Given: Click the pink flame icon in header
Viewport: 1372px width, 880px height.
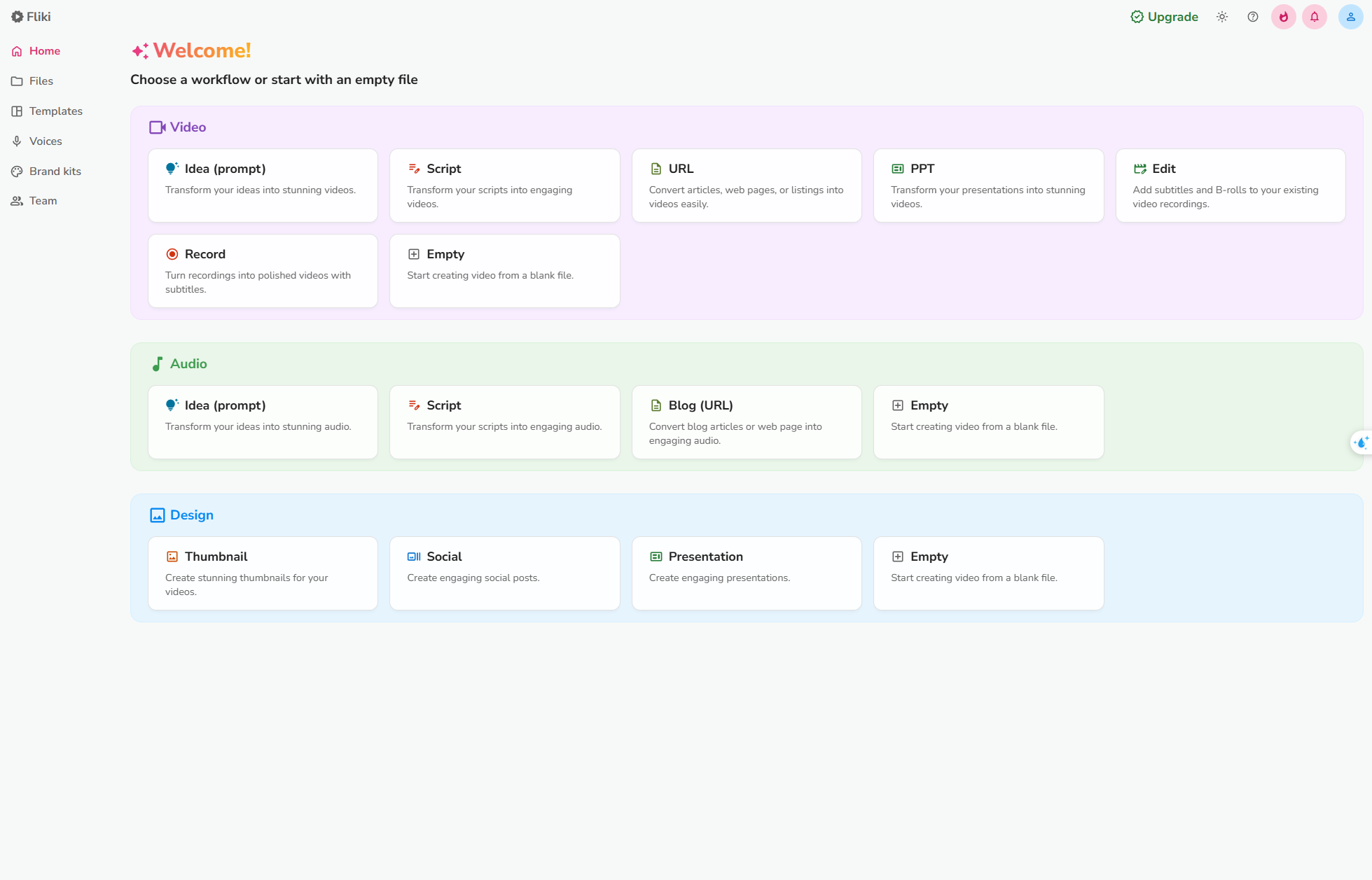Looking at the screenshot, I should 1284,17.
